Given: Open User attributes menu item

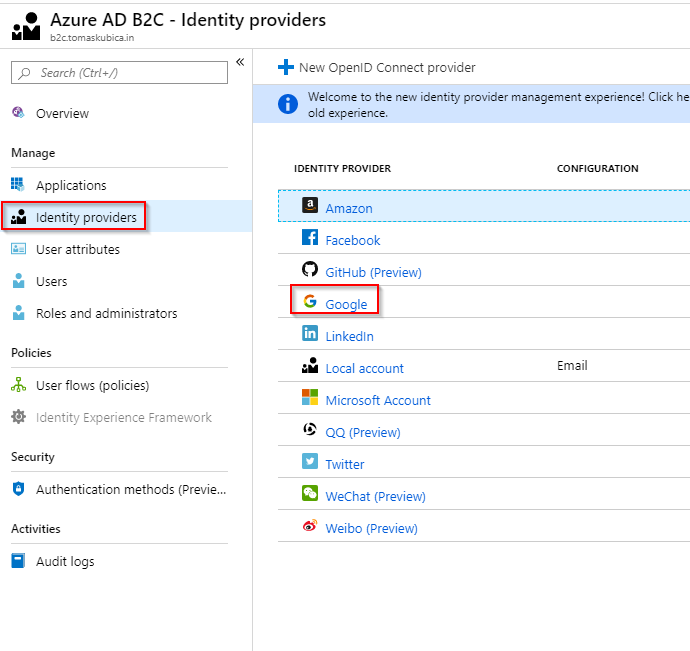Looking at the screenshot, I should (77, 250).
